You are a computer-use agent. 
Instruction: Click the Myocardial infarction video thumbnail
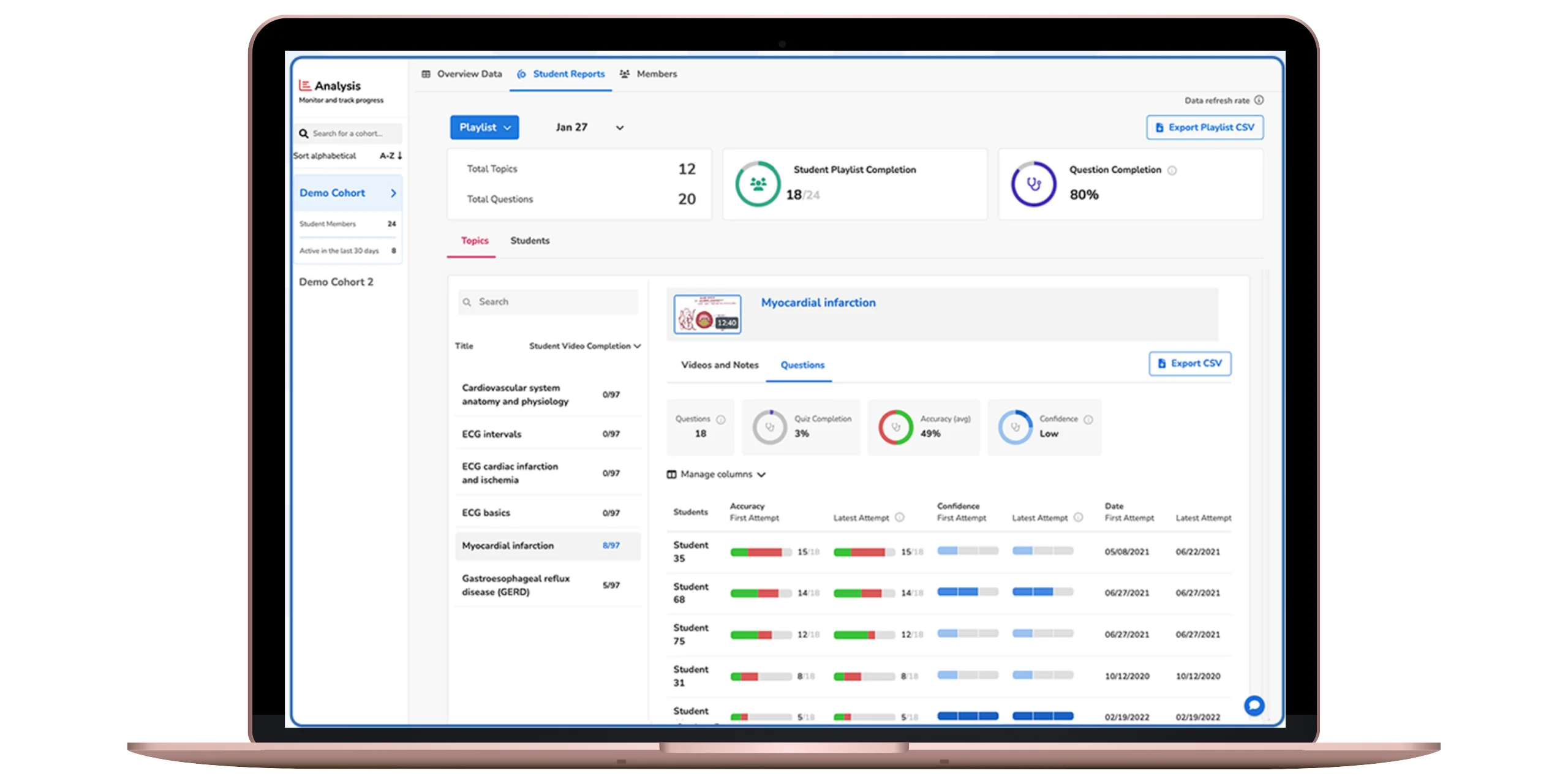point(707,314)
